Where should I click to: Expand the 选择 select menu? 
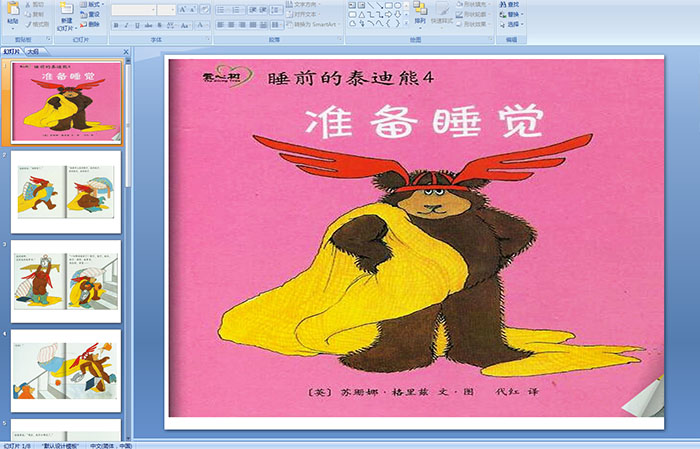512,24
